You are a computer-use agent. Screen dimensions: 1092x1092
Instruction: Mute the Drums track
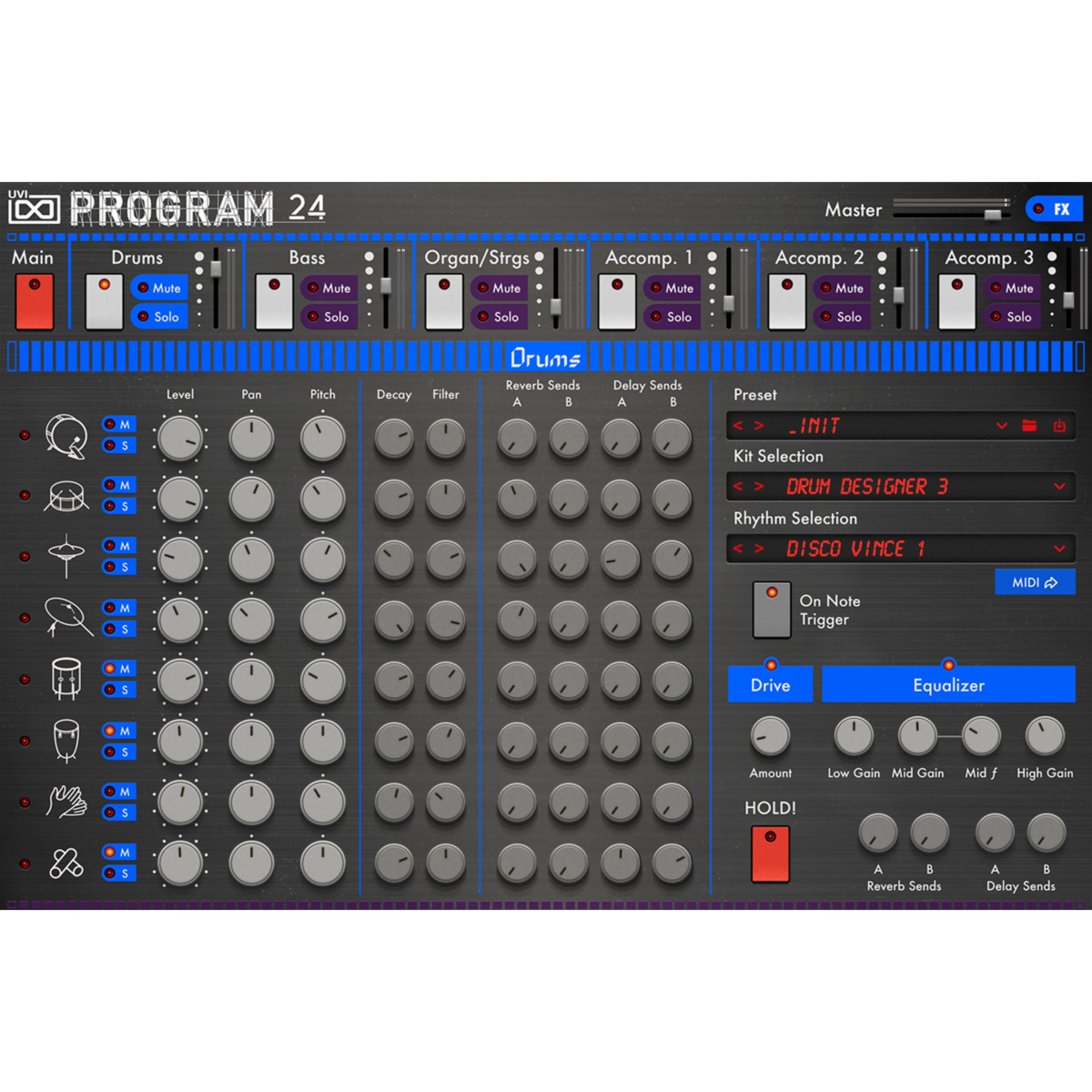pyautogui.click(x=159, y=288)
